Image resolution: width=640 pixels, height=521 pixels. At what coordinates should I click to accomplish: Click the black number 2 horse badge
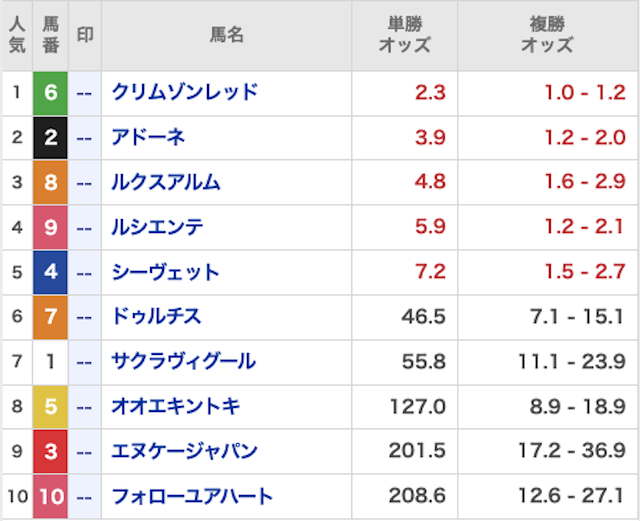tap(50, 138)
